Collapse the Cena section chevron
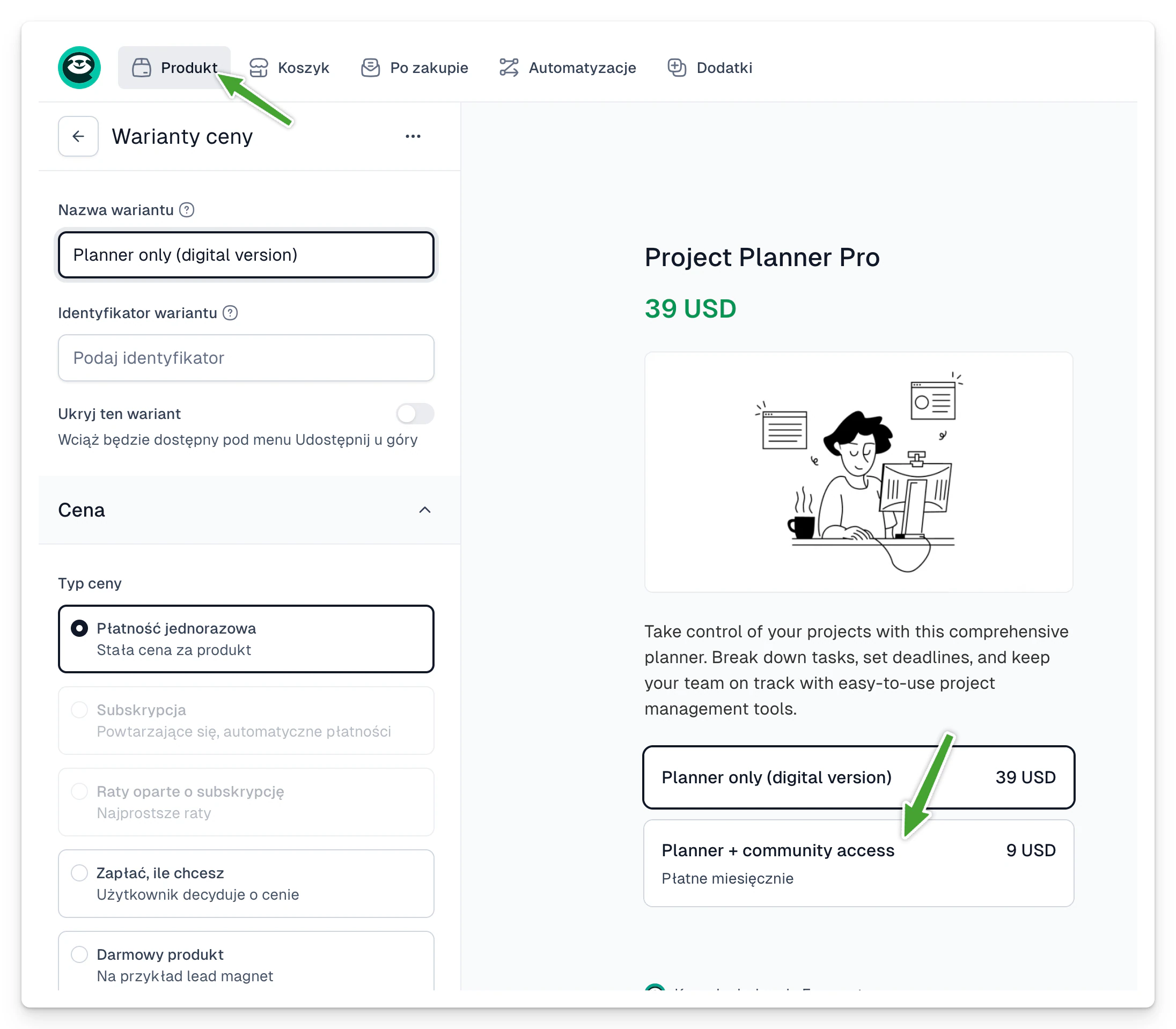Screen dimensions: 1176x1029 click(425, 510)
